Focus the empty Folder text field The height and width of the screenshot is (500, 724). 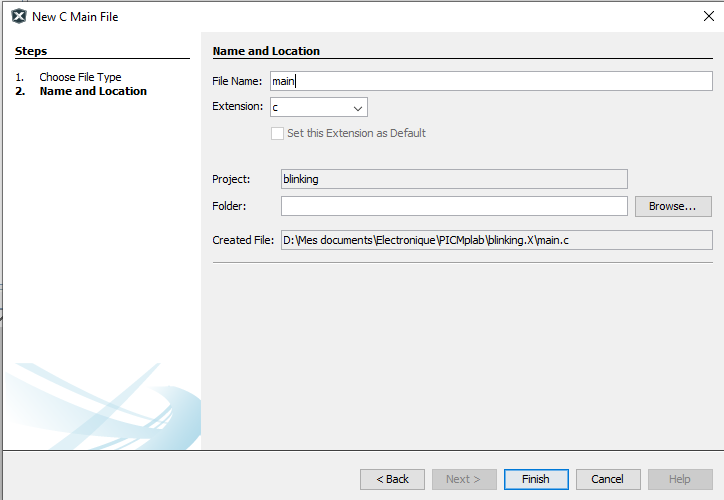pyautogui.click(x=454, y=206)
